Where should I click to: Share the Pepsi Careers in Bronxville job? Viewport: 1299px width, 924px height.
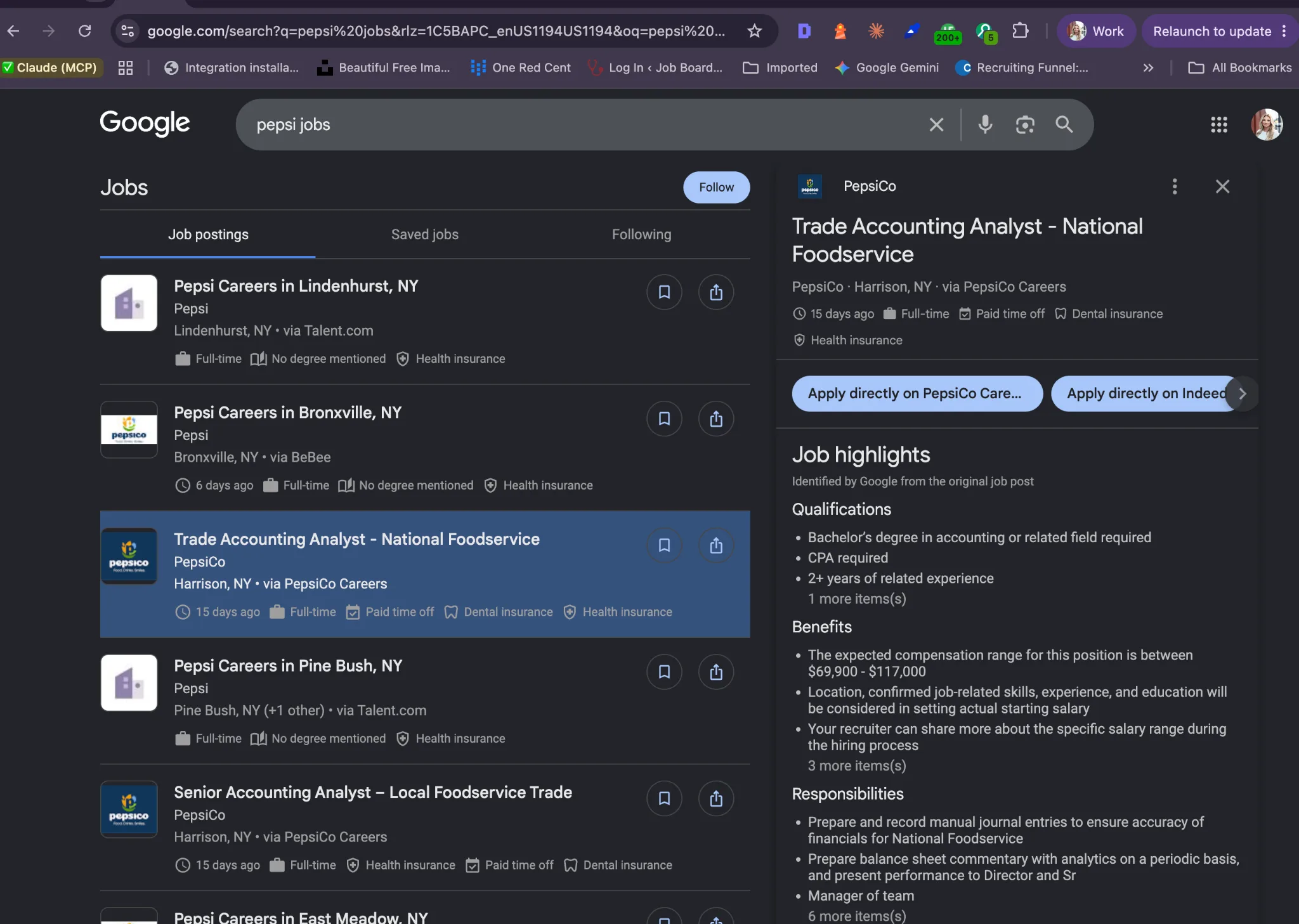click(x=716, y=419)
